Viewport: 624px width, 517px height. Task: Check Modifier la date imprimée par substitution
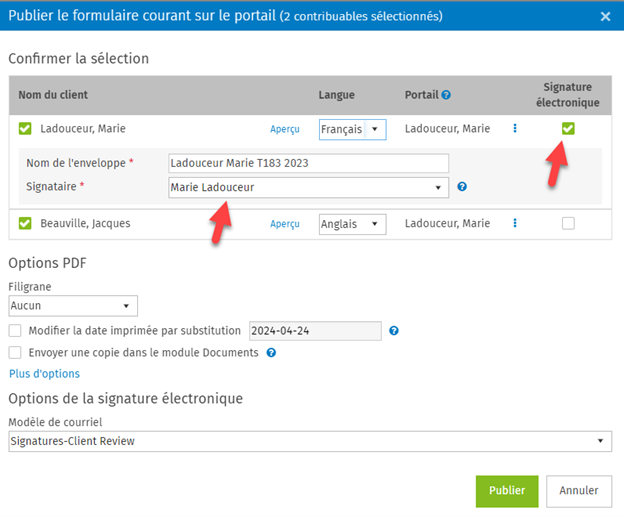pos(15,331)
